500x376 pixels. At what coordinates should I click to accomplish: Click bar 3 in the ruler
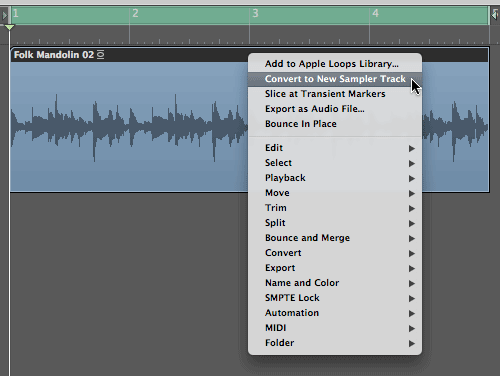pyautogui.click(x=255, y=14)
